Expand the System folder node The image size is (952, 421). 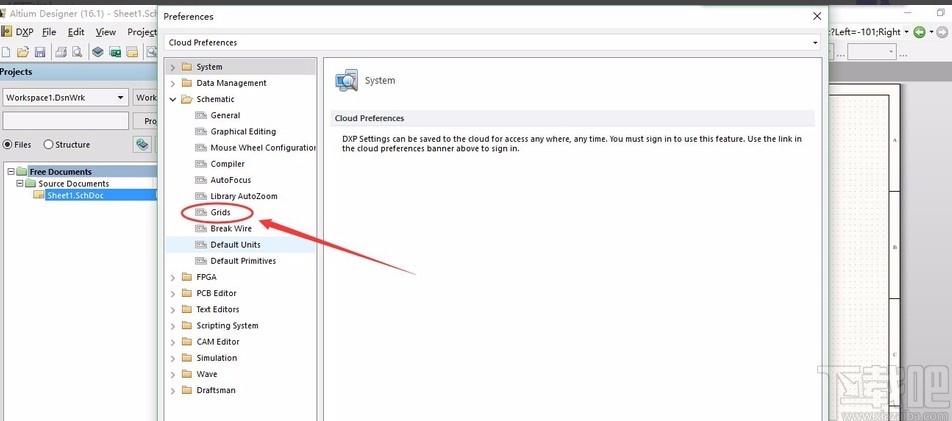(x=173, y=67)
